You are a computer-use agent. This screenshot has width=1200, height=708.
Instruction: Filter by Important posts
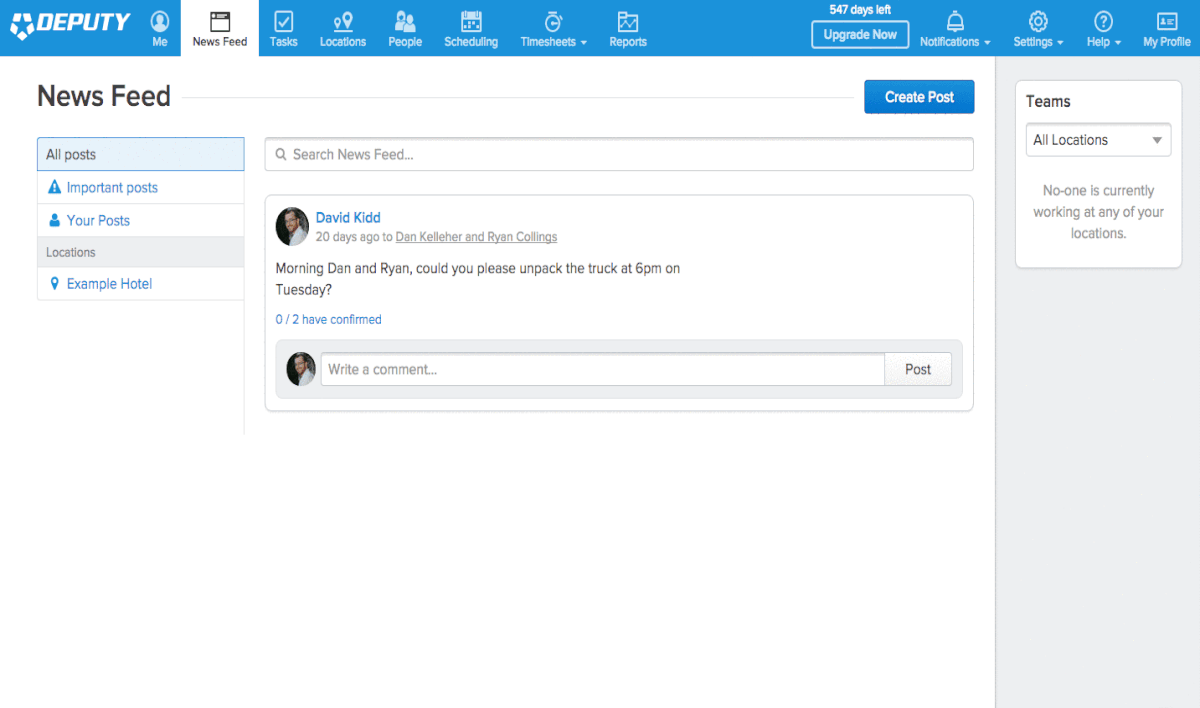tap(112, 188)
